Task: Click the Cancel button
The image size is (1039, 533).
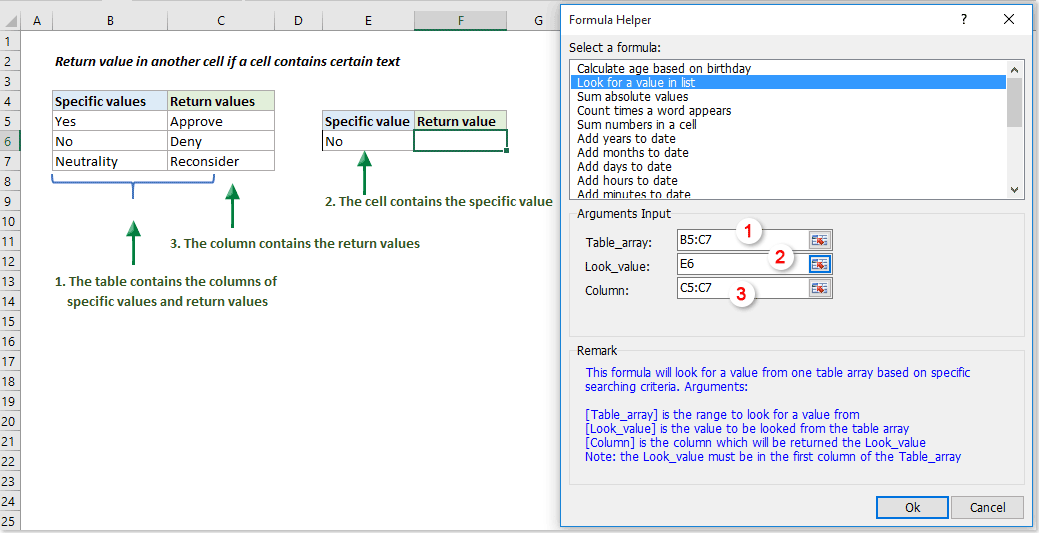Action: tap(987, 507)
